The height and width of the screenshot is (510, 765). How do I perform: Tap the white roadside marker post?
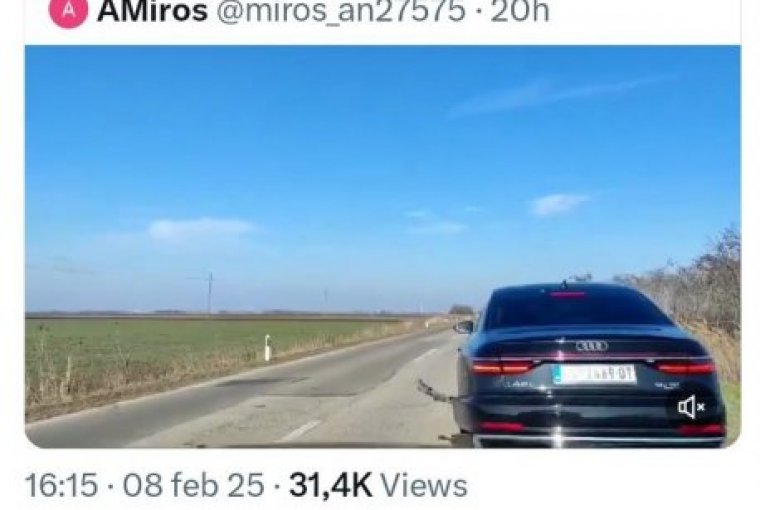click(x=267, y=347)
